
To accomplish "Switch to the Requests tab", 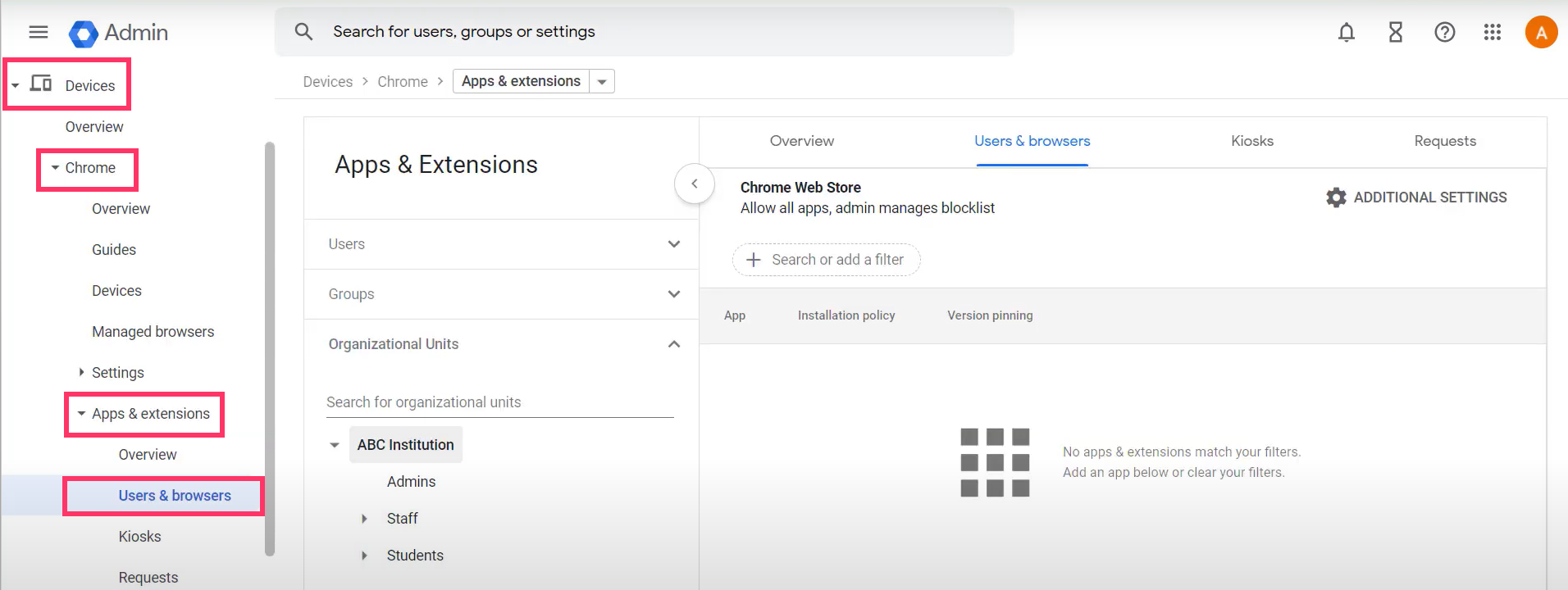I will 1444,141.
